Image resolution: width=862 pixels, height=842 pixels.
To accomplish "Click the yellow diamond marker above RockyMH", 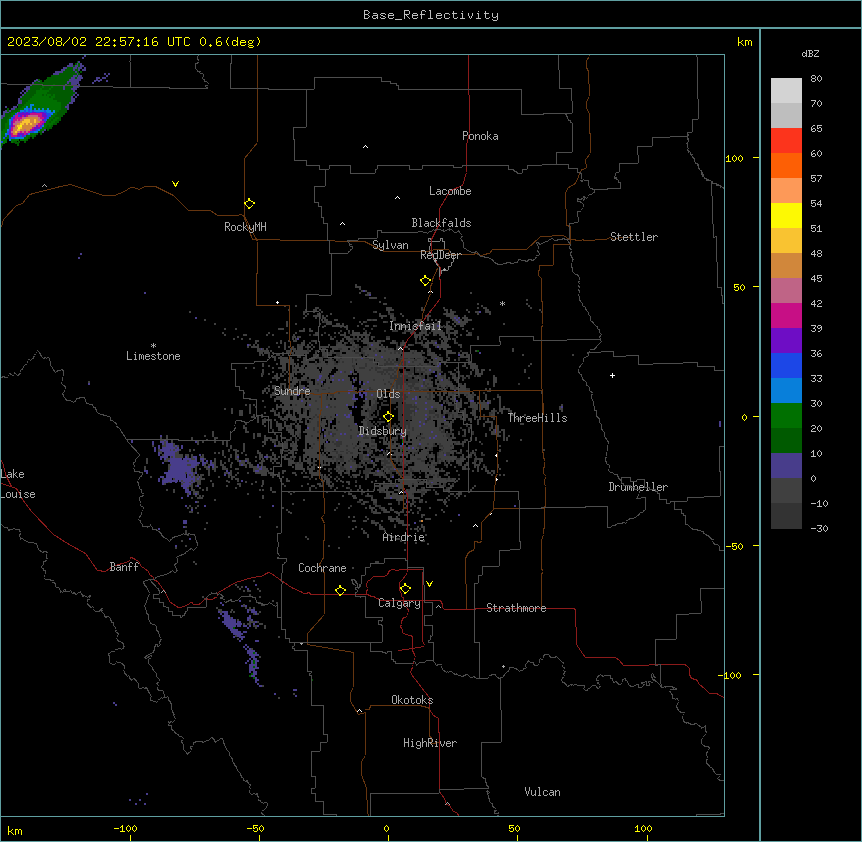I will [x=249, y=204].
